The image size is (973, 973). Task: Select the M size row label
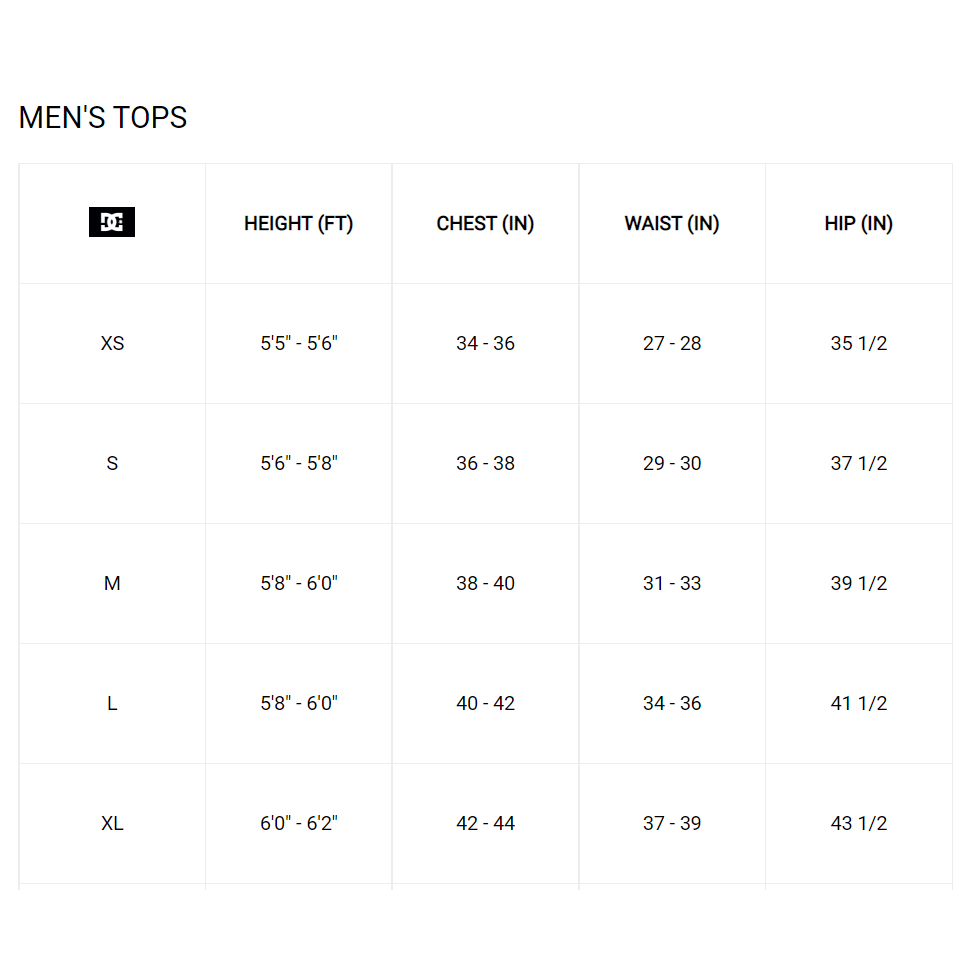tap(112, 583)
